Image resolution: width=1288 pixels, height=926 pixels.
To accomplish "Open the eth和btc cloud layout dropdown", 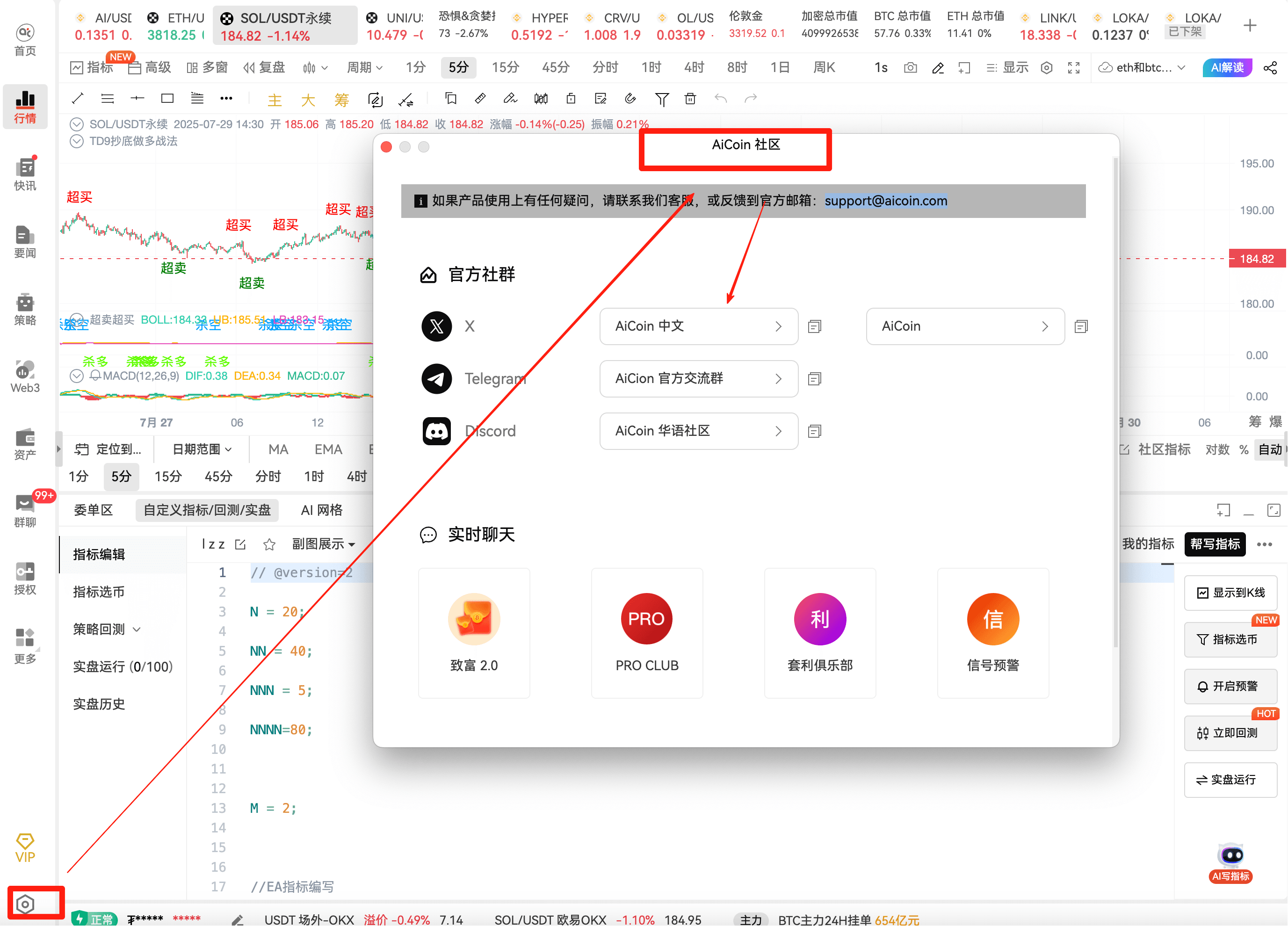I will pos(1142,67).
